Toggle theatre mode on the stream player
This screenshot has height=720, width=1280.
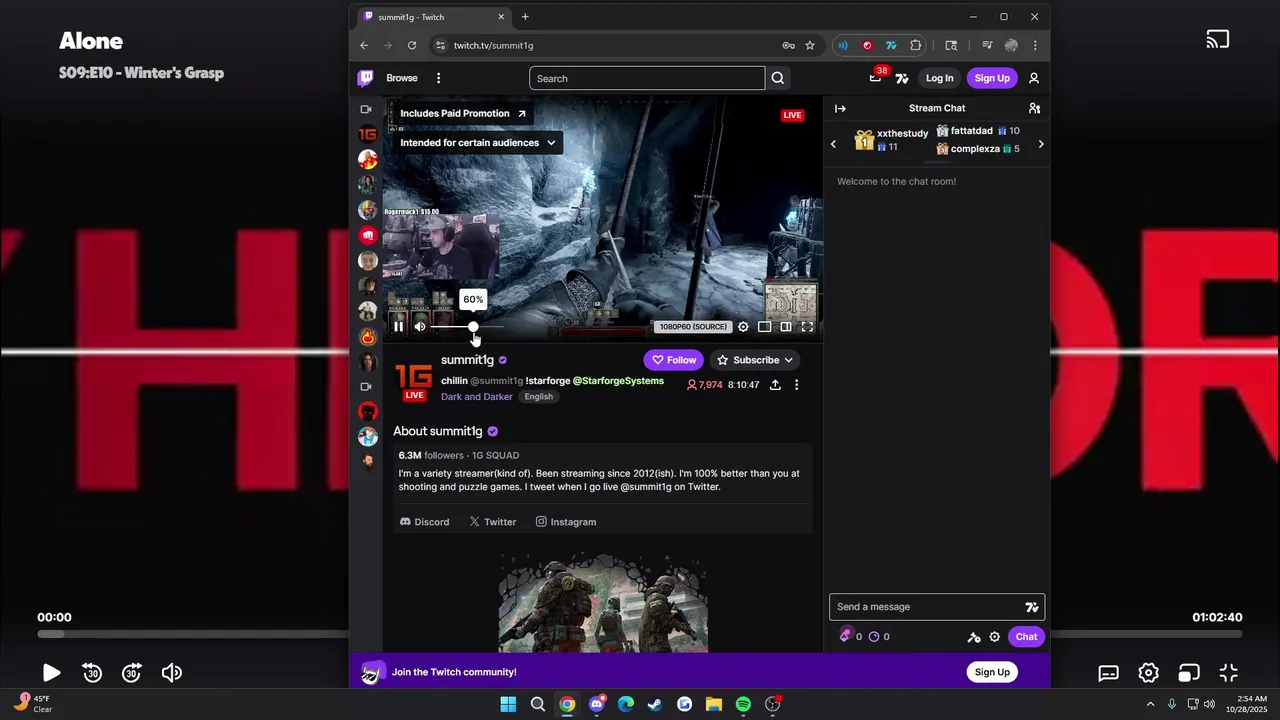coord(786,326)
